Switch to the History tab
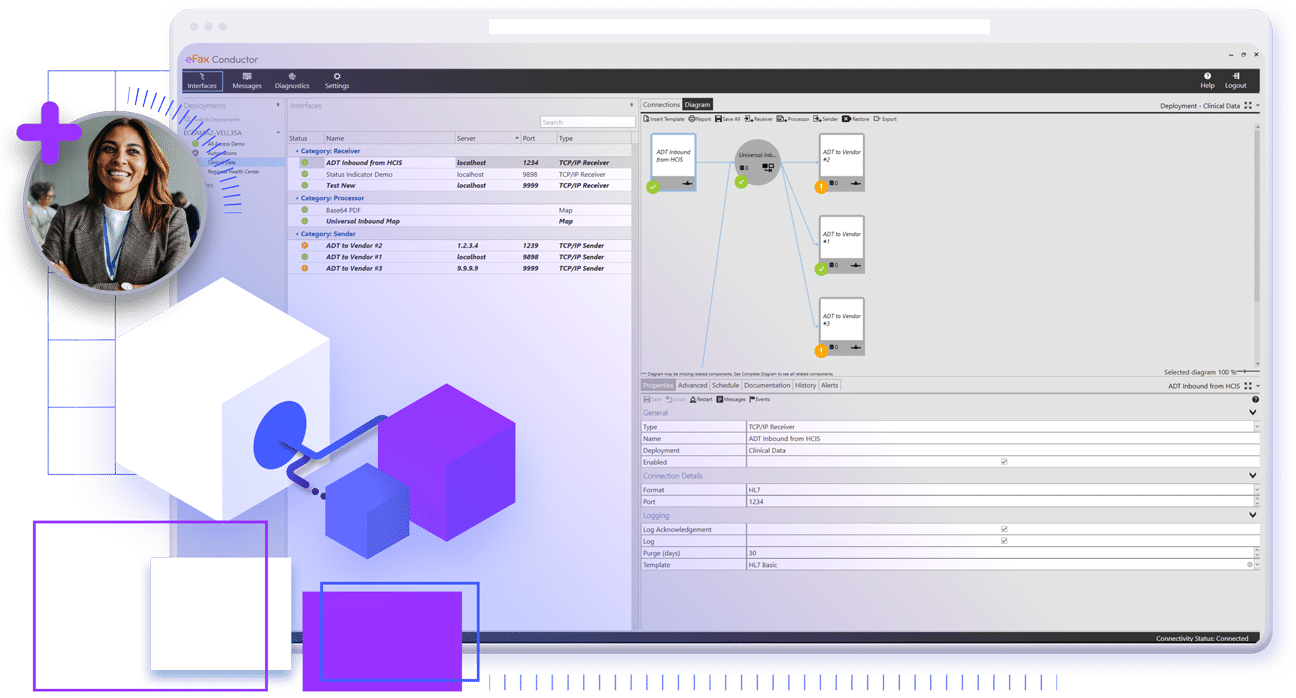Screen dimensions: 1296x698 click(805, 385)
